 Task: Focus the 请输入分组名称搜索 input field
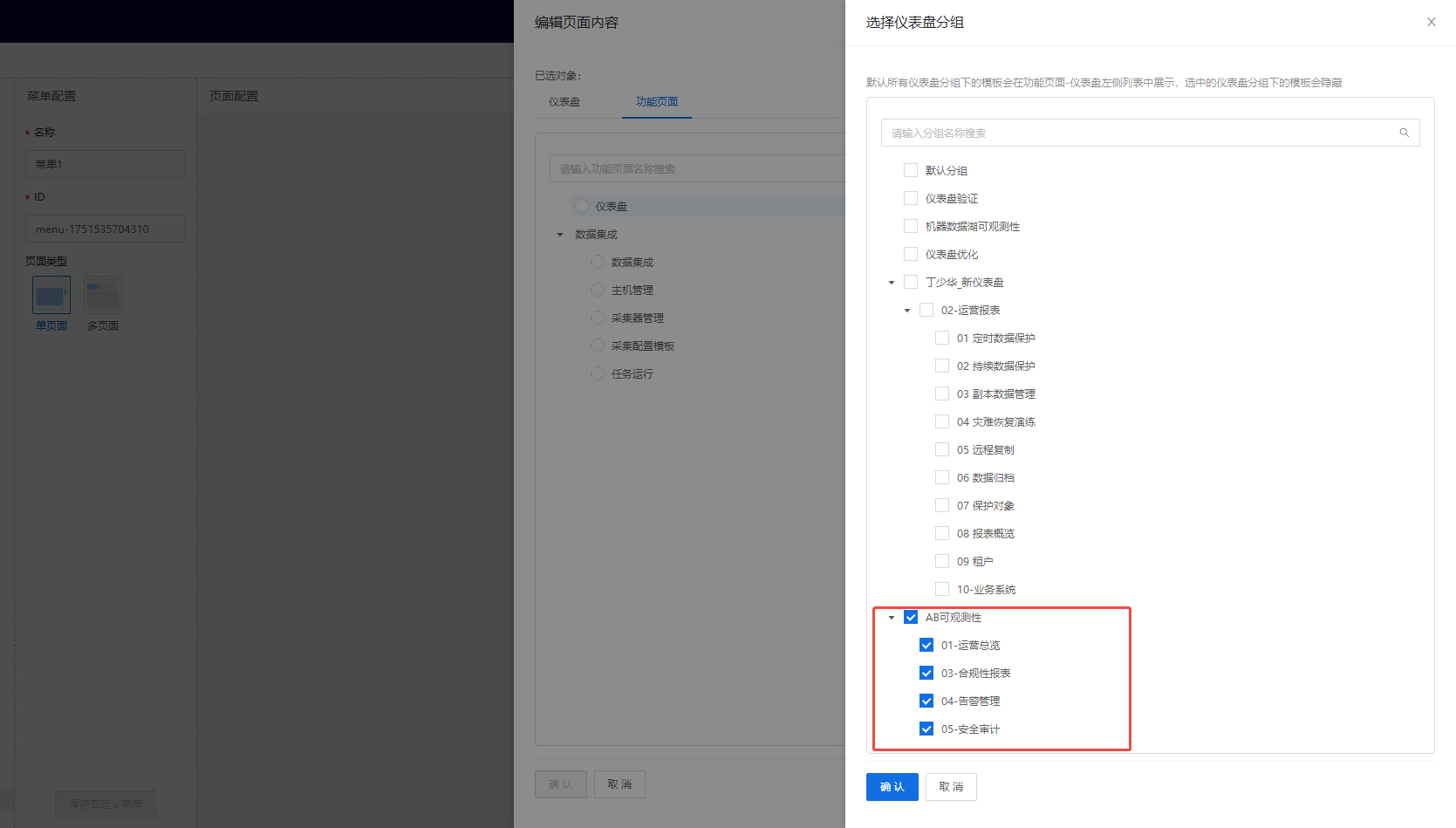click(x=1150, y=133)
